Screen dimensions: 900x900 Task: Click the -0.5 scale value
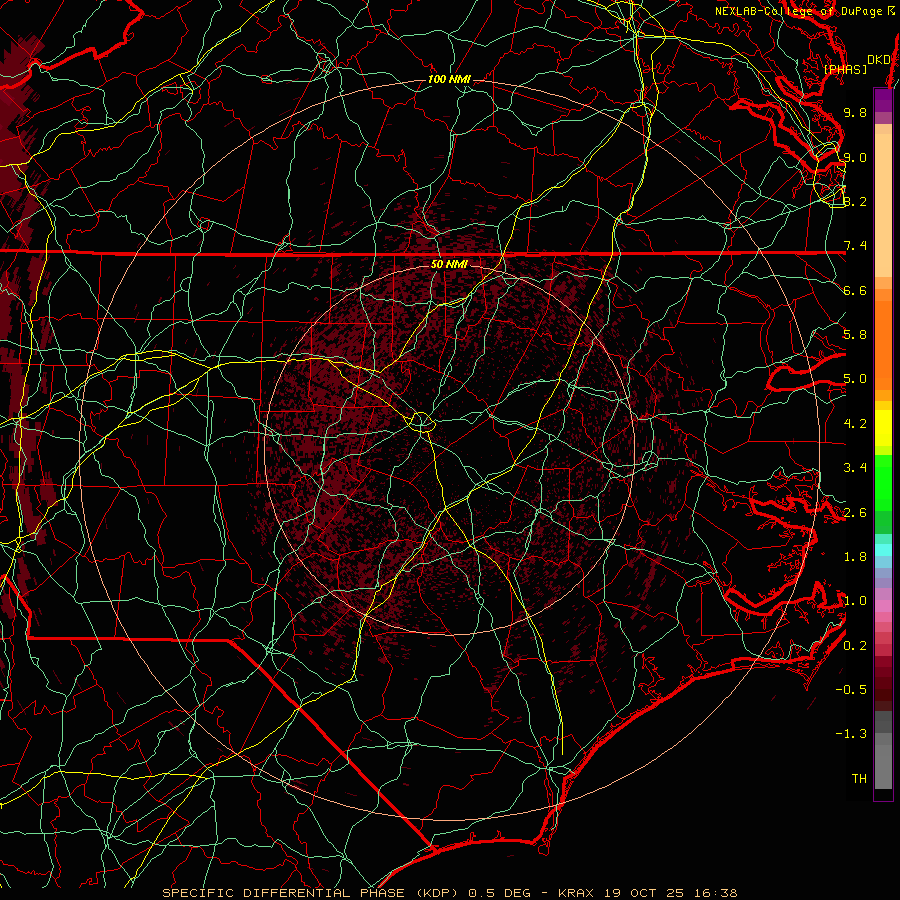point(851,690)
